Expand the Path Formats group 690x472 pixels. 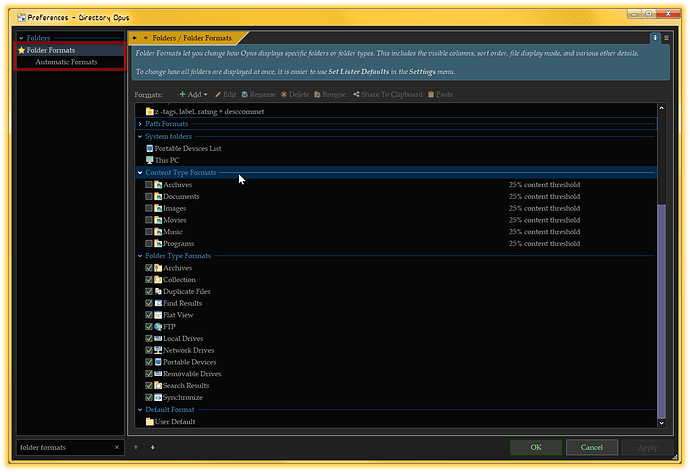coord(140,124)
